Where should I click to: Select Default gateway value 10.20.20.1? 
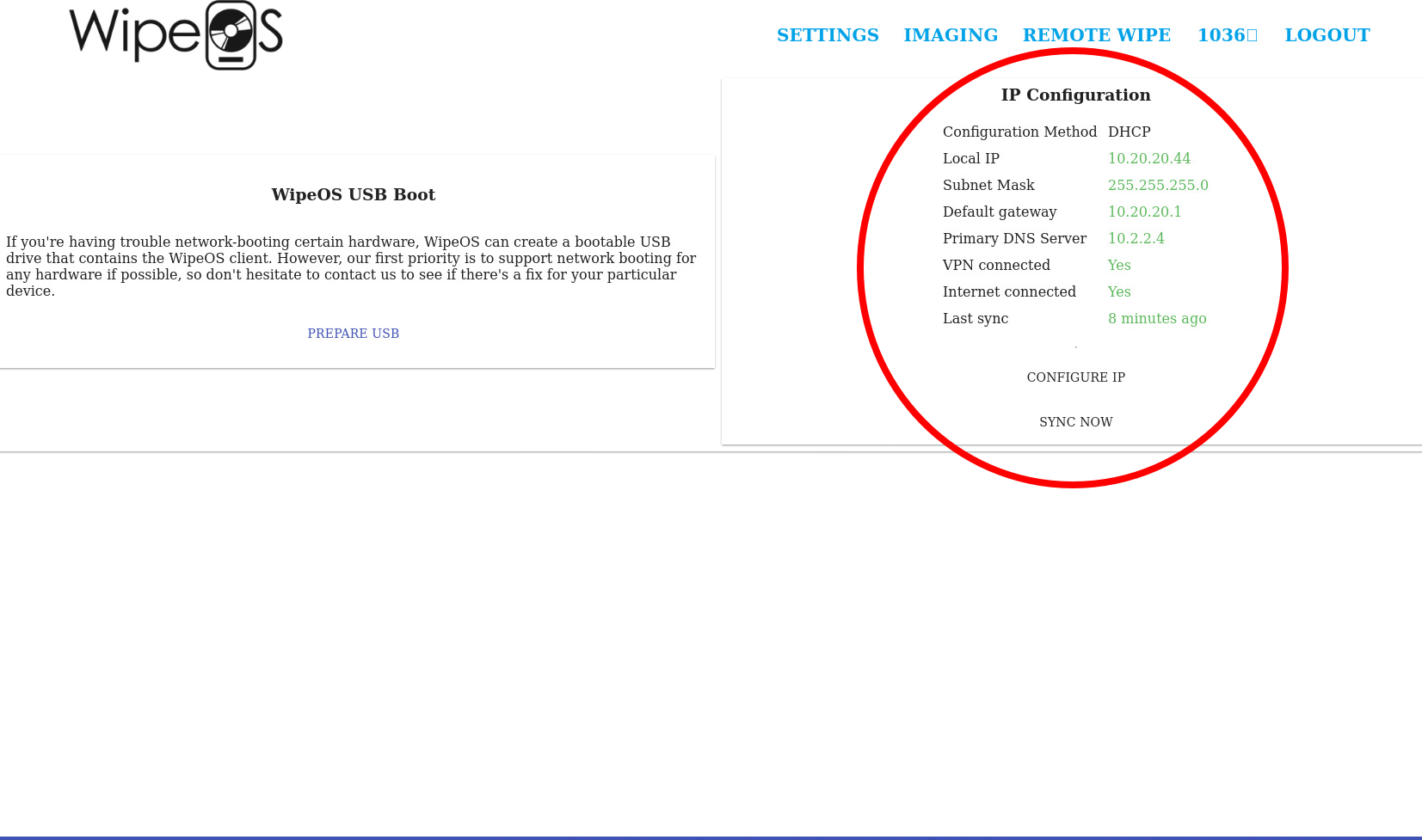(x=1145, y=212)
